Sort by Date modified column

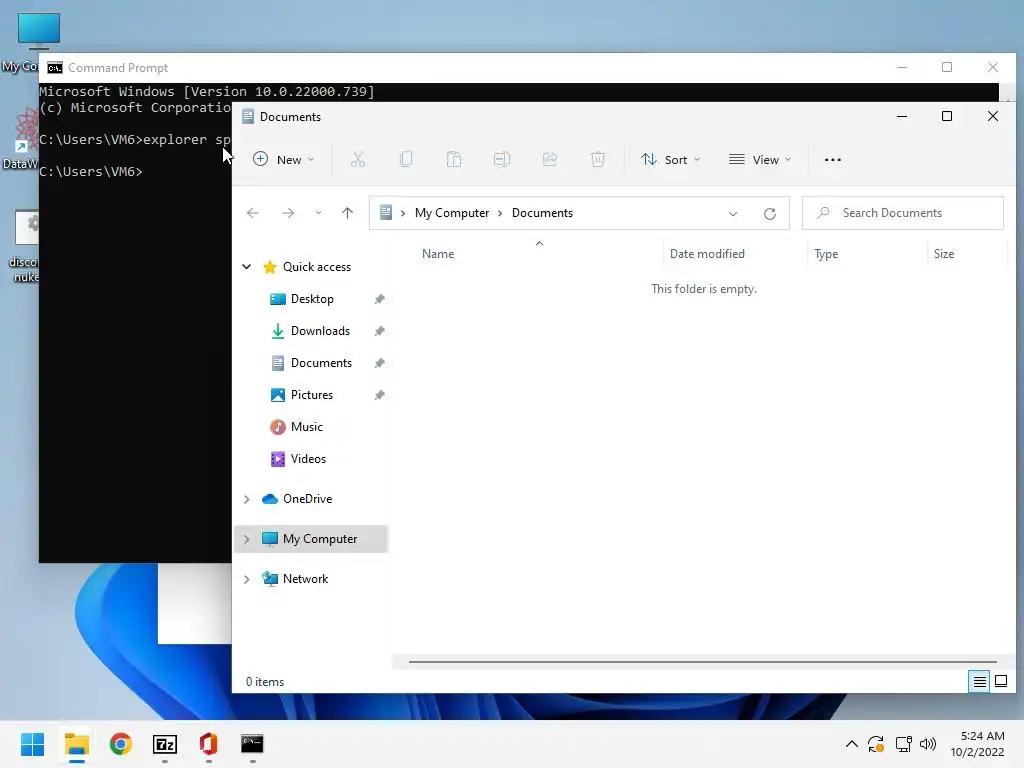707,254
